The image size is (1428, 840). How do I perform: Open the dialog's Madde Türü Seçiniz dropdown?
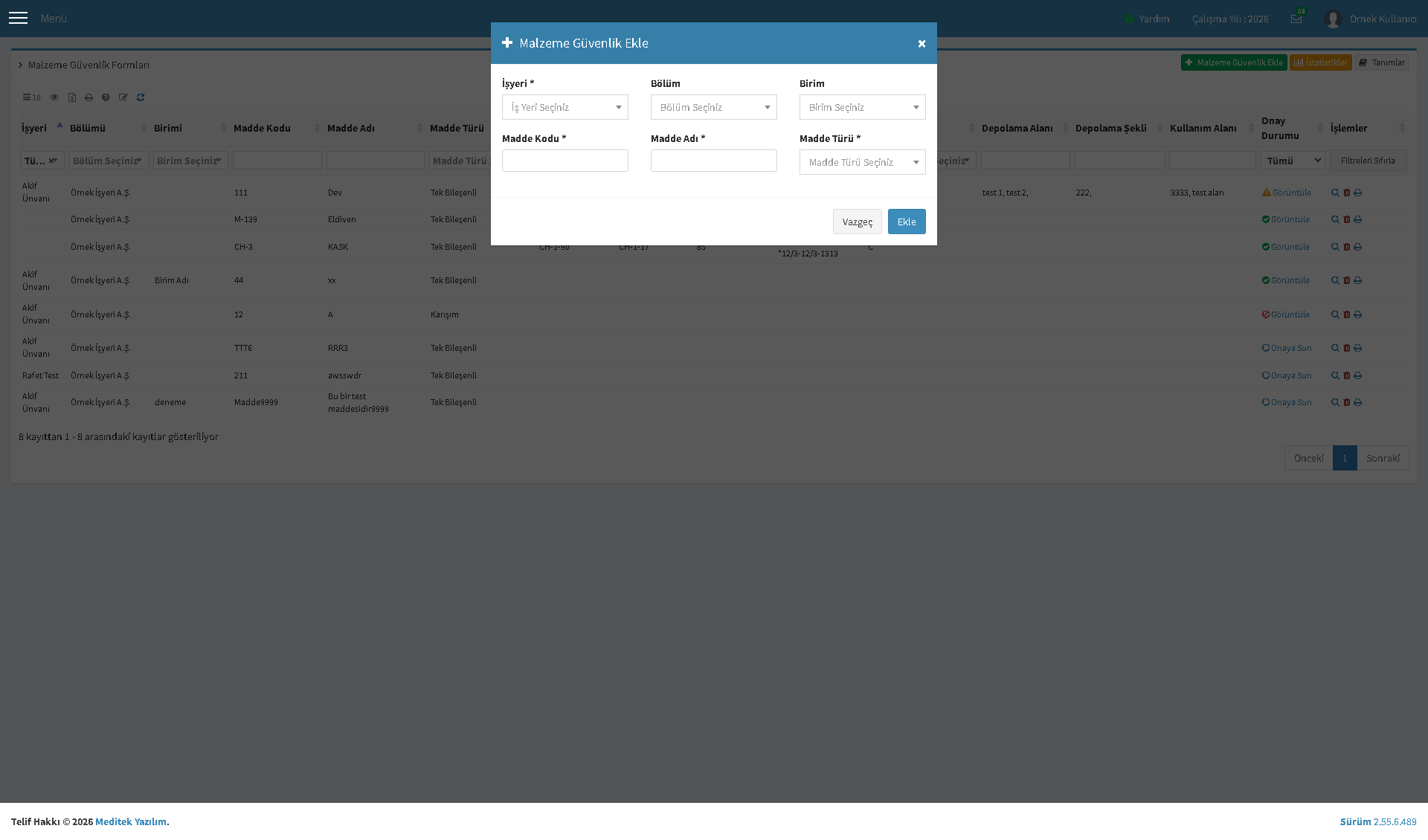point(863,162)
